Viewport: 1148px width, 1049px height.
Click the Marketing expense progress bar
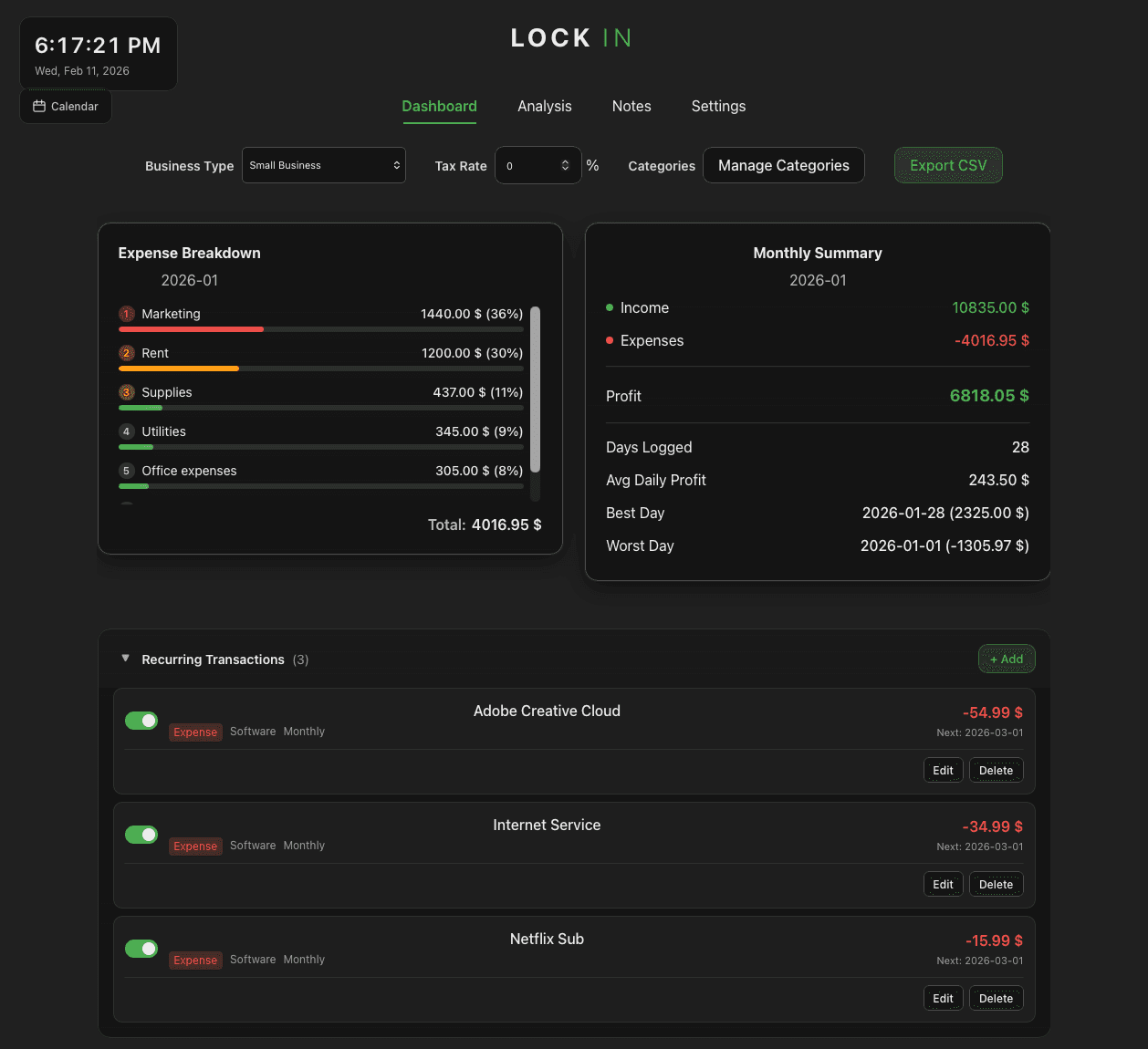click(x=320, y=329)
